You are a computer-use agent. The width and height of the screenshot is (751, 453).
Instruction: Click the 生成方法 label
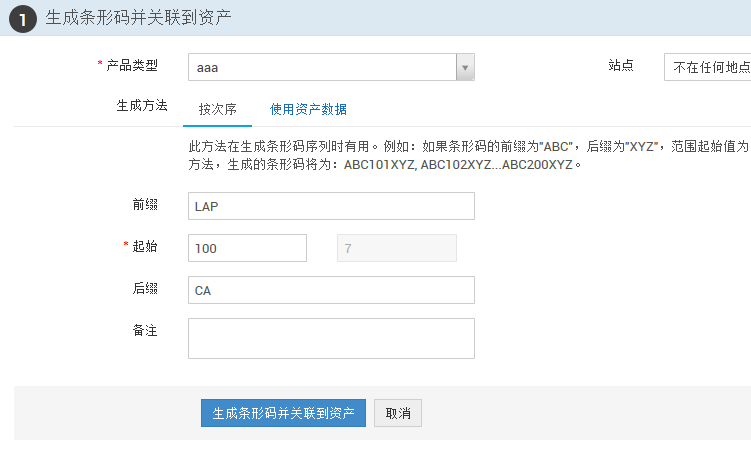(142, 105)
